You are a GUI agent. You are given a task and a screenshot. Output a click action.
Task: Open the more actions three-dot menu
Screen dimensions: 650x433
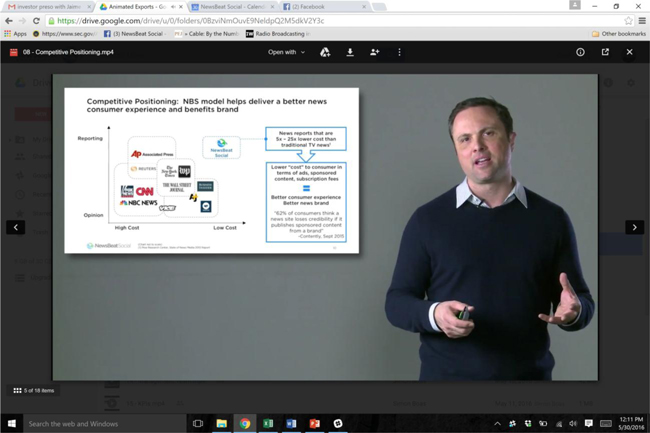399,52
